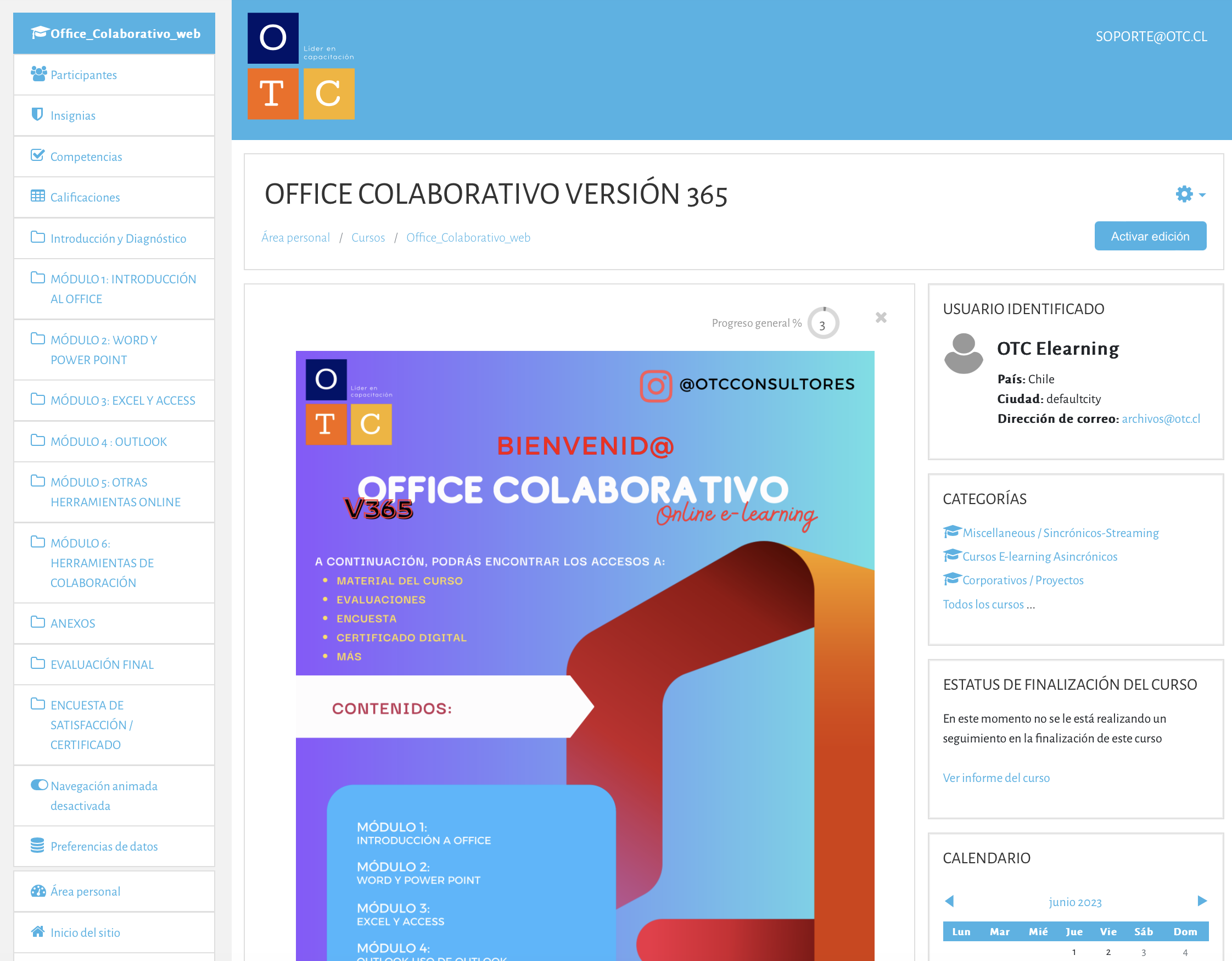
Task: Click the folder icon for ENCUESTA DE SATISFACCIÓN
Action: click(38, 703)
